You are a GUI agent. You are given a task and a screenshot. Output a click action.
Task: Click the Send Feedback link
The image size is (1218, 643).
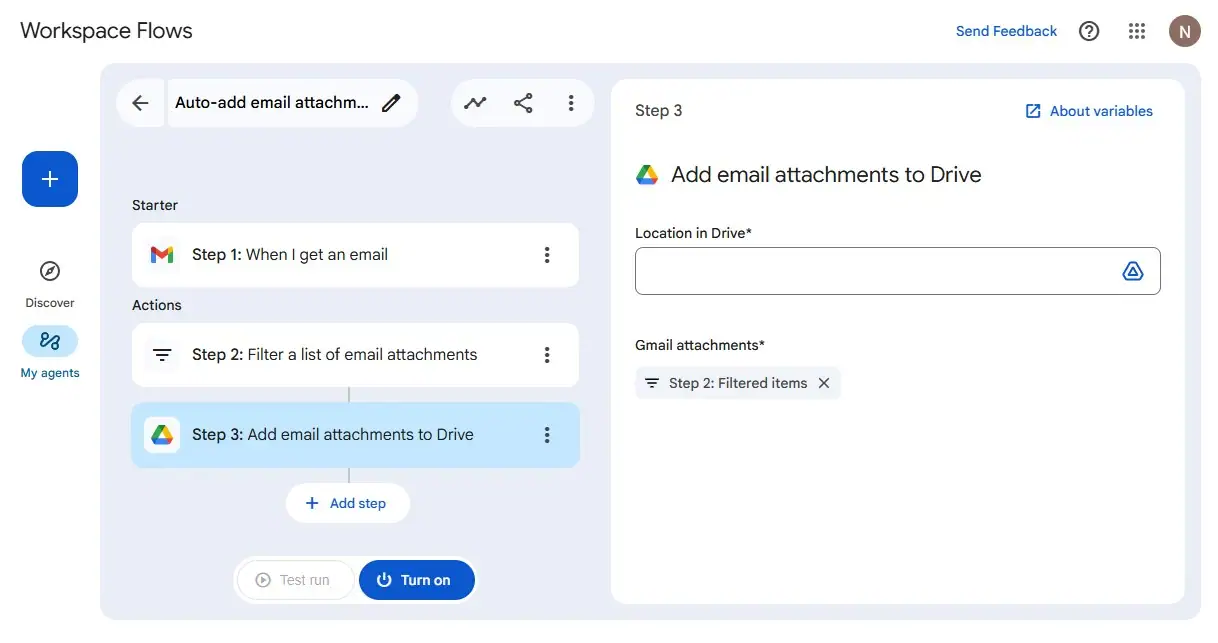click(x=1006, y=30)
